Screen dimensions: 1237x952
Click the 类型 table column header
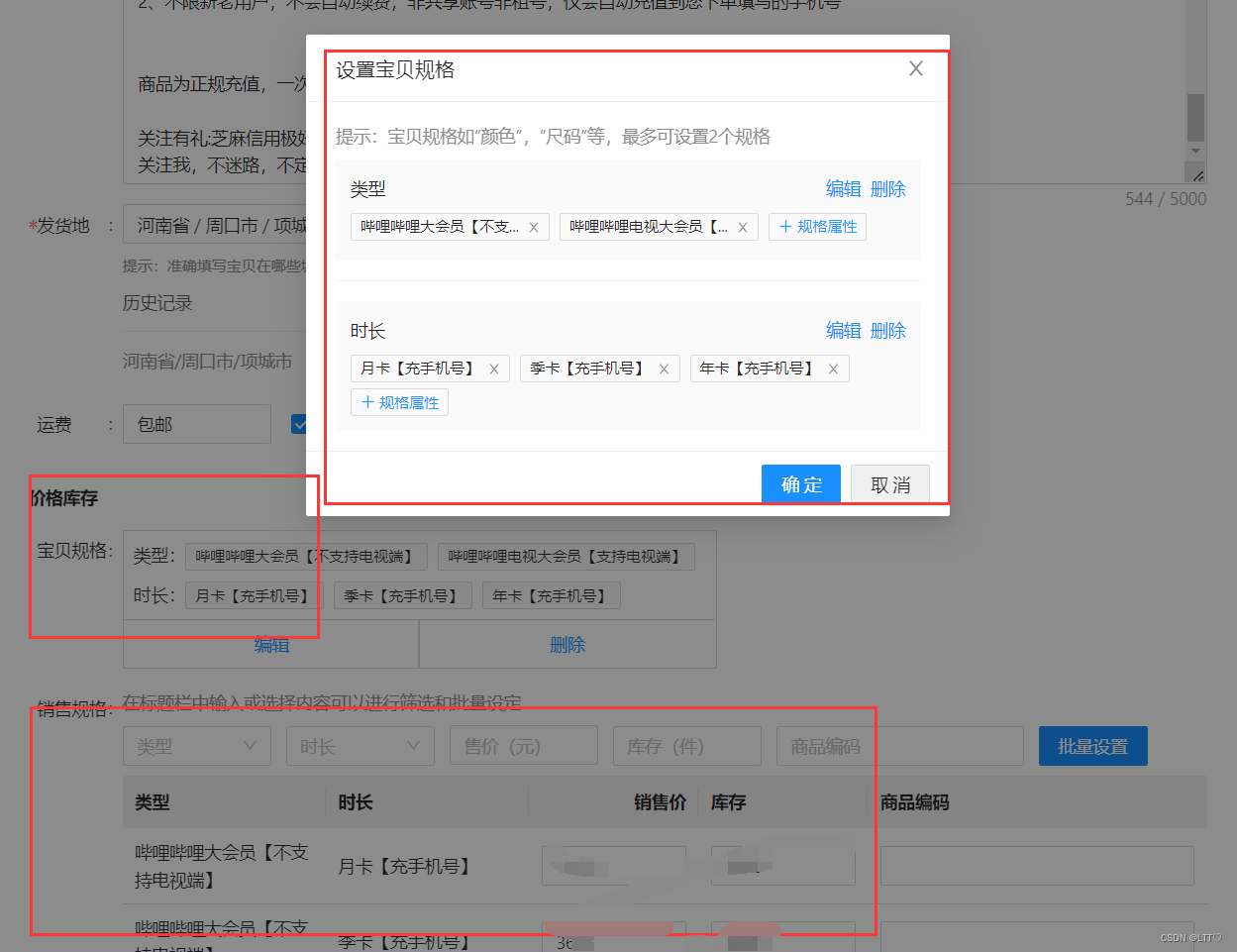pos(153,802)
